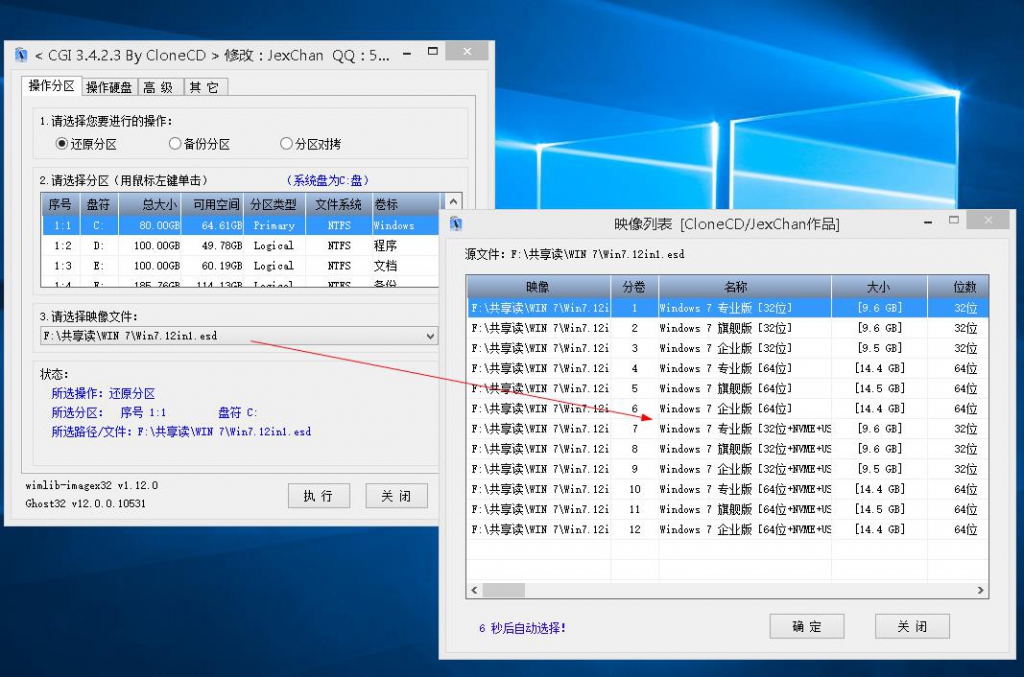
Task: Select image 9, 企业版 32位+NVME
Action: coord(728,469)
